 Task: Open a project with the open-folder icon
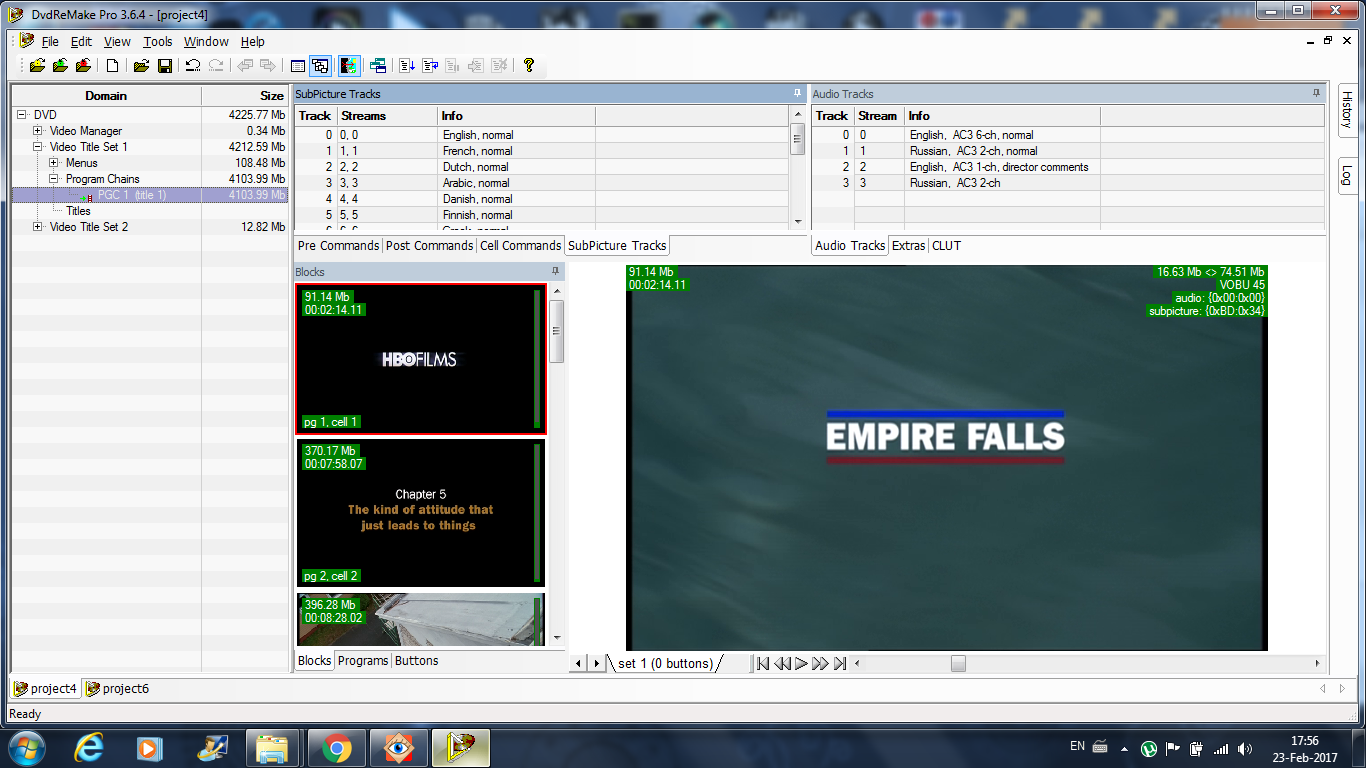pos(141,66)
